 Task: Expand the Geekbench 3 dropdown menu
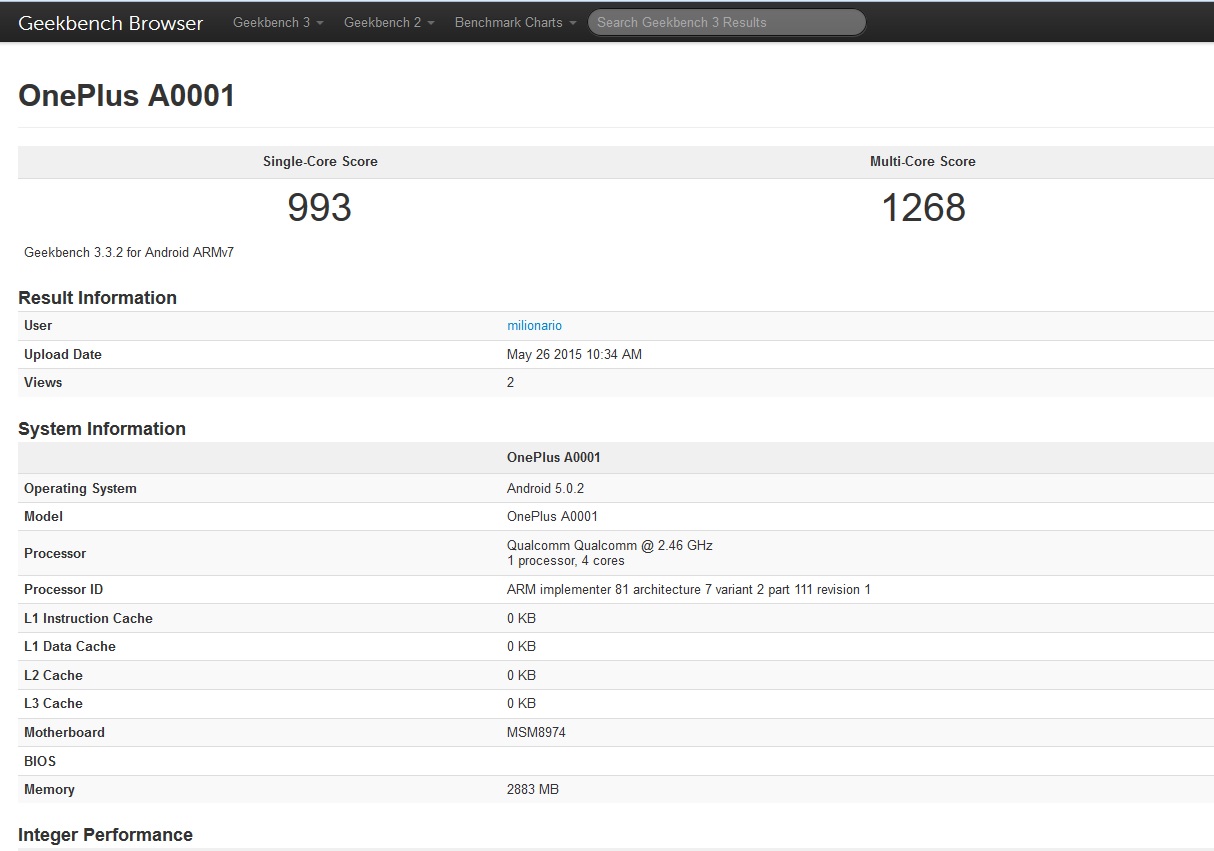(278, 22)
